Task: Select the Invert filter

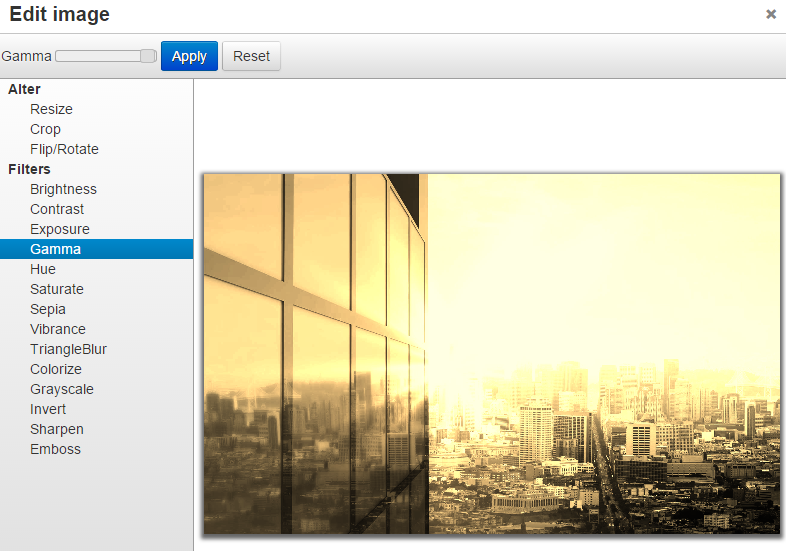Action: [x=48, y=409]
